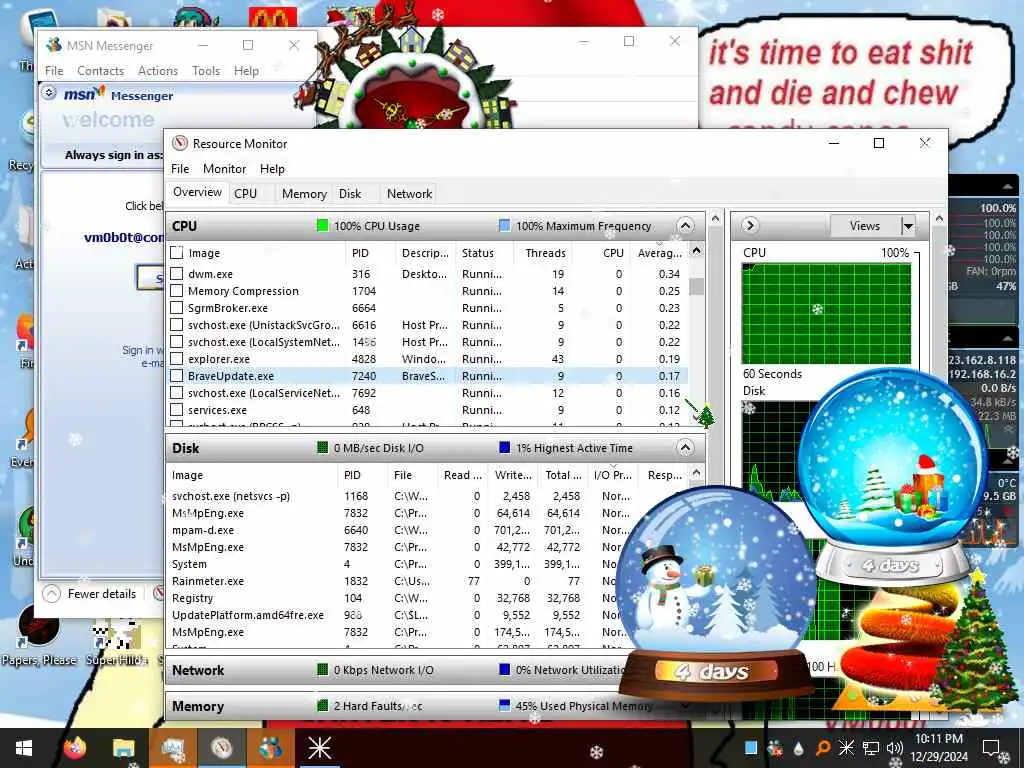Image resolution: width=1024 pixels, height=768 pixels.
Task: Click the snowflake app taskbar icon
Action: 319,748
